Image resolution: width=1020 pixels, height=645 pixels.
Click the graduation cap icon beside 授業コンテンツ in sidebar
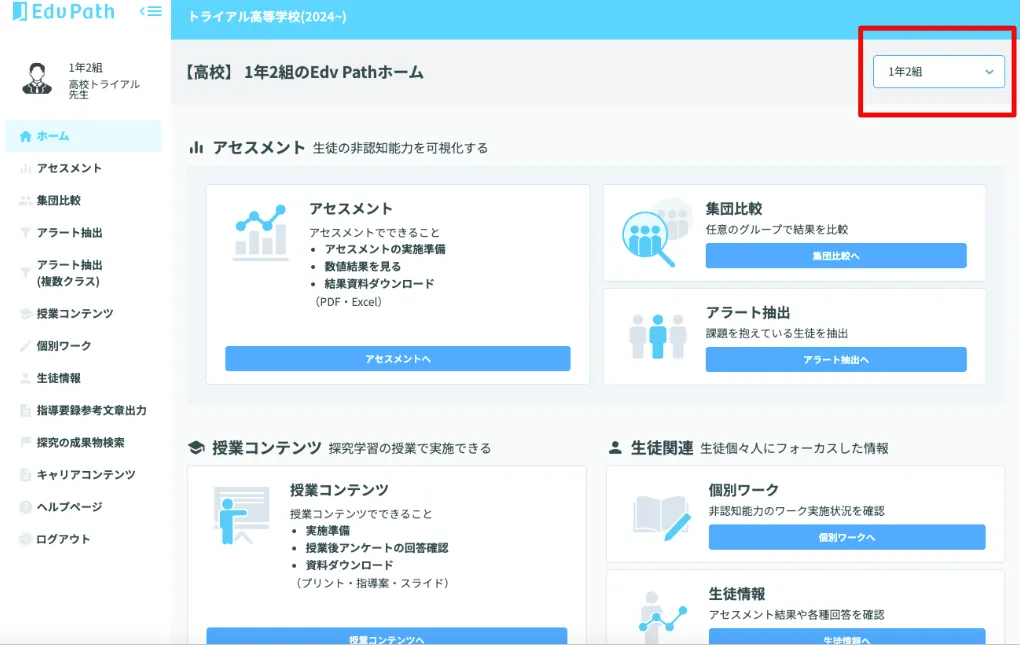tap(25, 314)
